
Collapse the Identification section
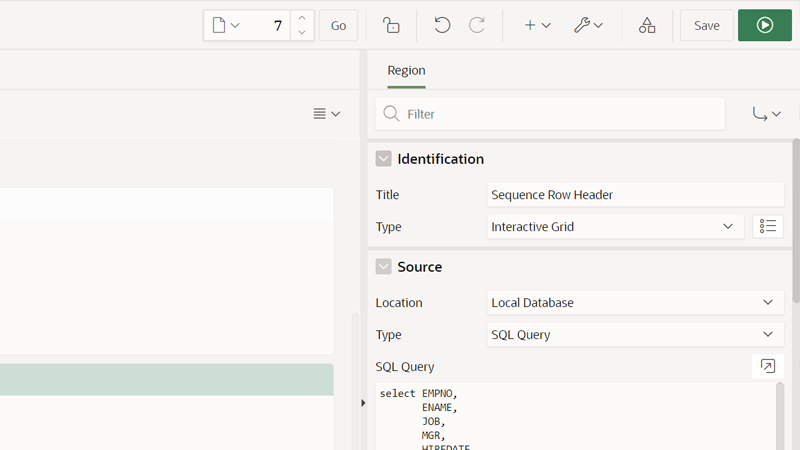click(x=384, y=159)
